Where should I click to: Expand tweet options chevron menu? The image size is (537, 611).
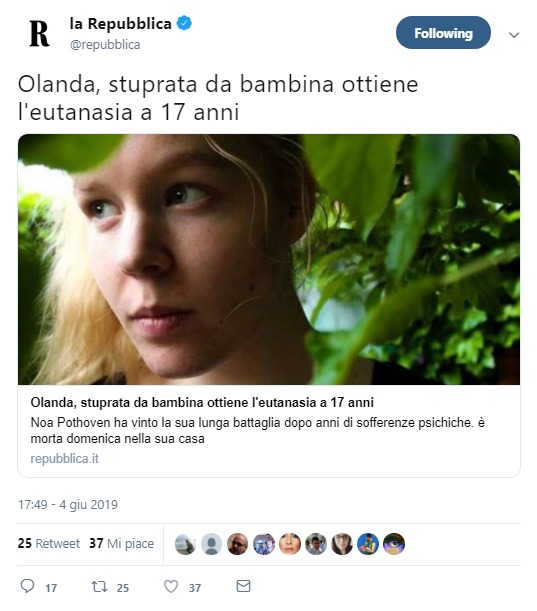(x=514, y=35)
